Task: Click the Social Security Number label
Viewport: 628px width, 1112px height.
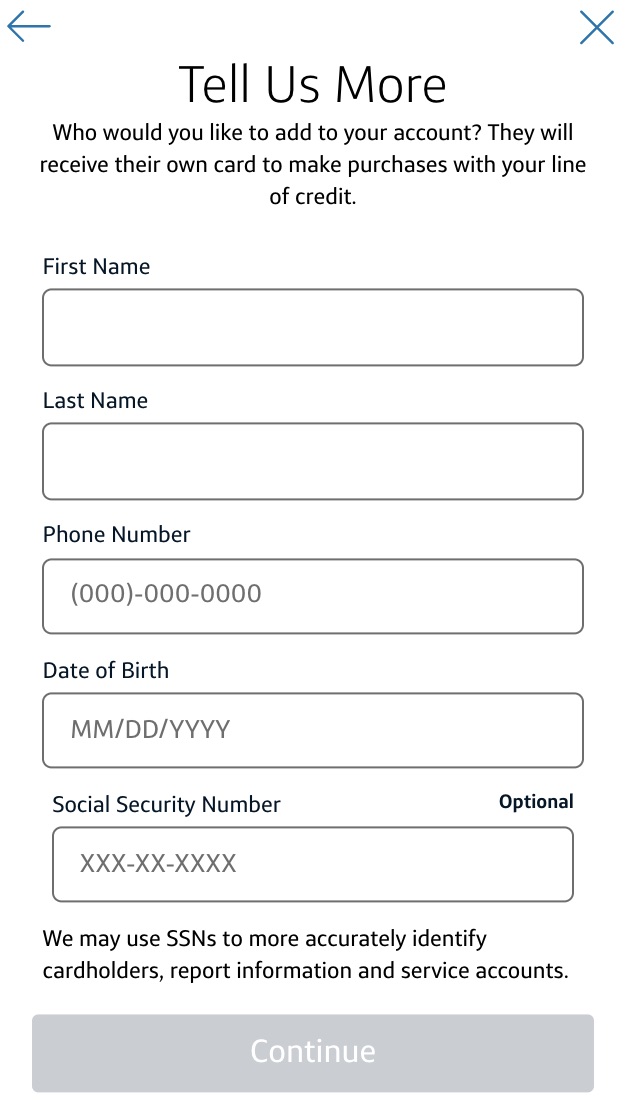Action: [166, 803]
